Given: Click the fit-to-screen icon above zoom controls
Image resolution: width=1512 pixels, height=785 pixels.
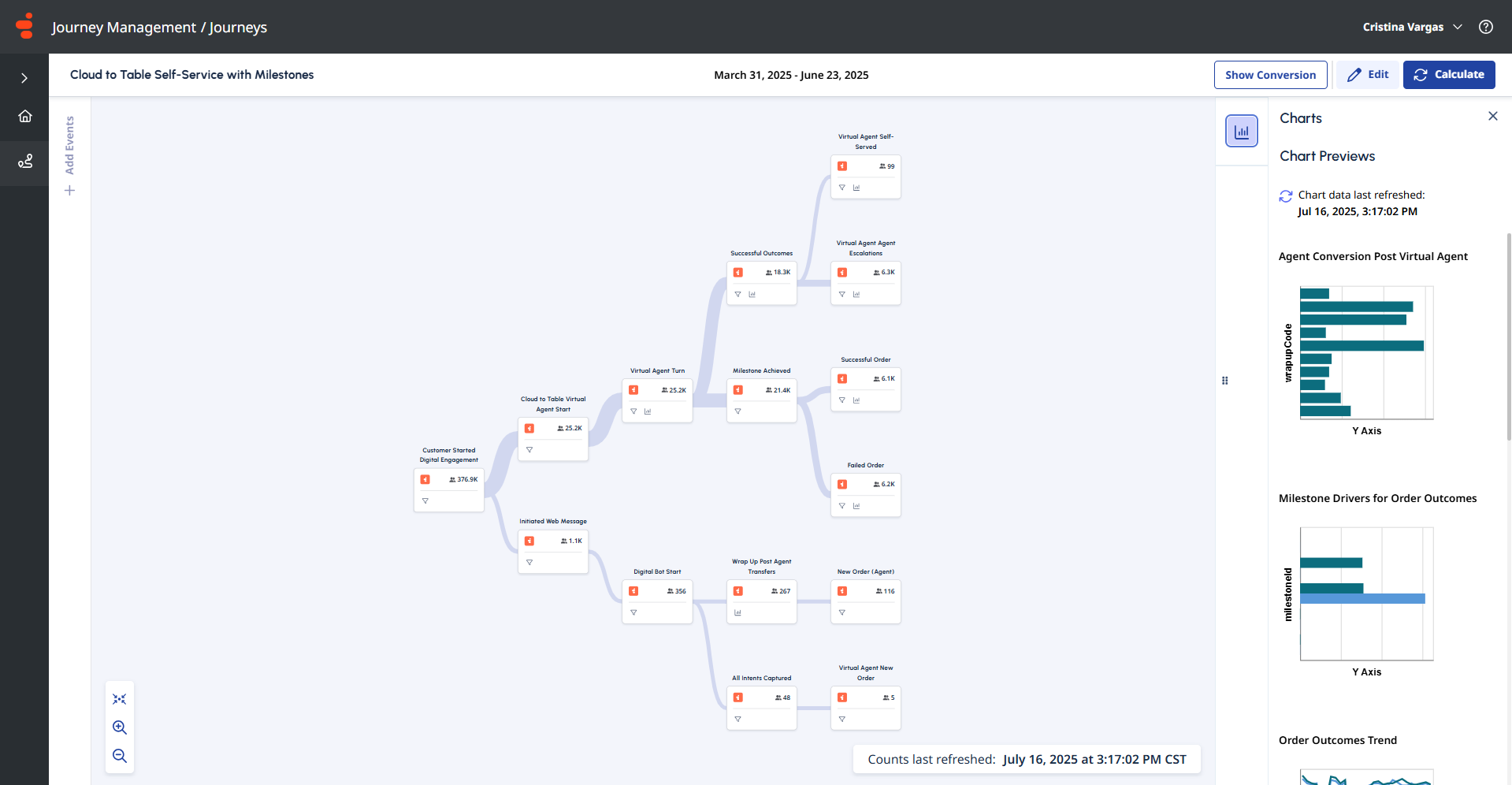Looking at the screenshot, I should point(120,699).
